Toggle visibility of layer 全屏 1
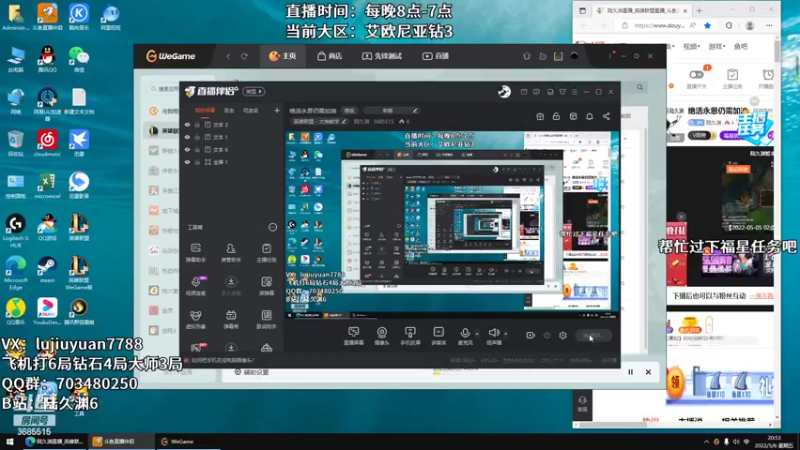The image size is (800, 450). pos(187,162)
